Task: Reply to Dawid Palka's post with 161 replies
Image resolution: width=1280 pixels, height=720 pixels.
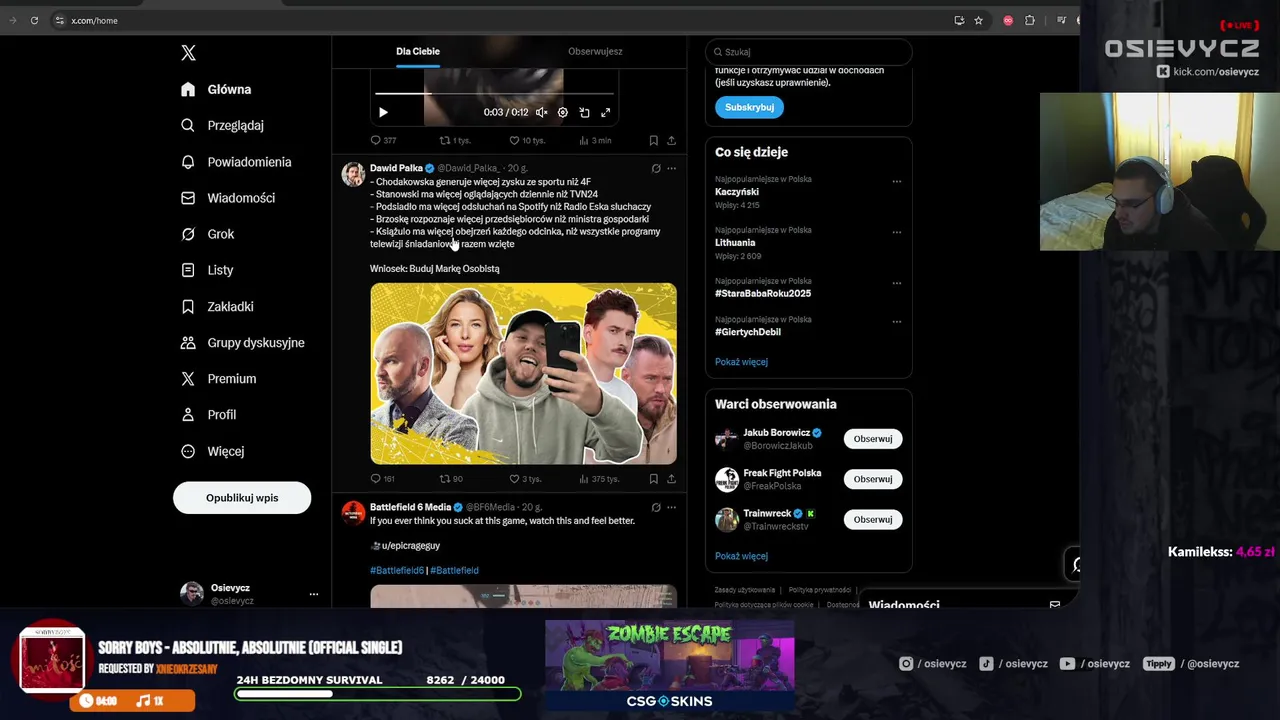Action: (x=382, y=479)
